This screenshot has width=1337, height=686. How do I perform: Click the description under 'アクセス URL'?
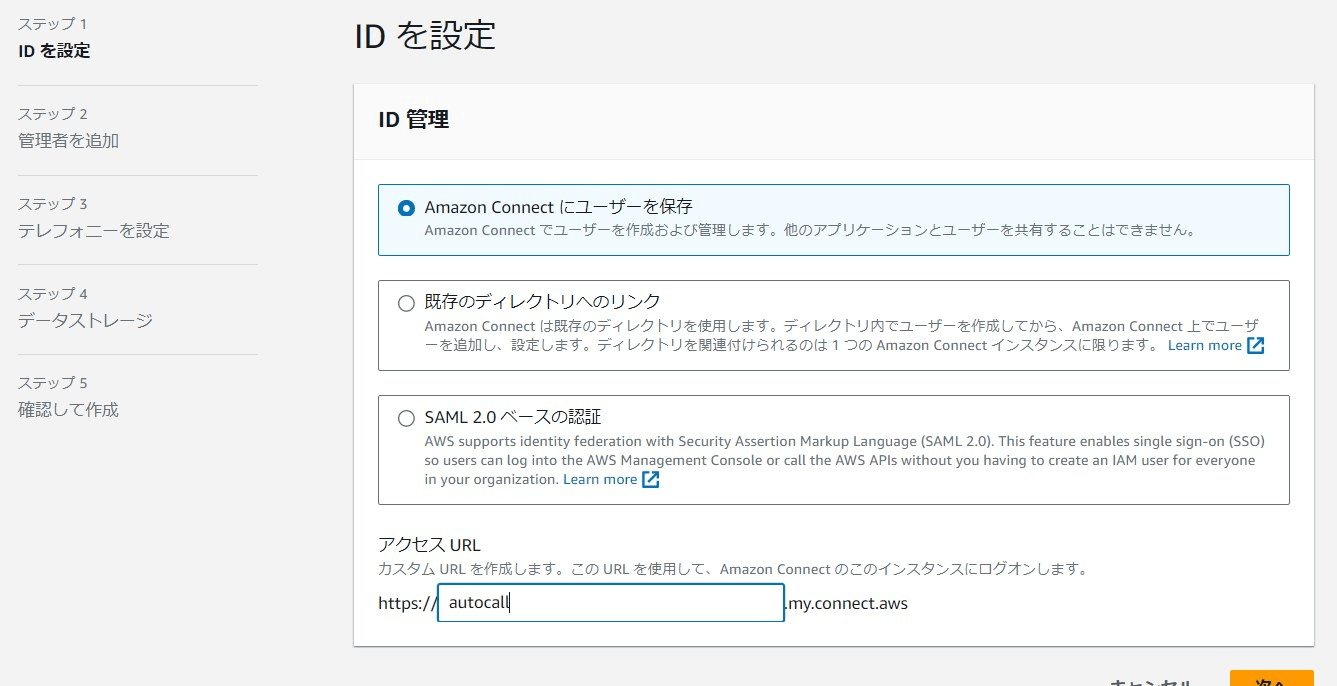coord(732,569)
